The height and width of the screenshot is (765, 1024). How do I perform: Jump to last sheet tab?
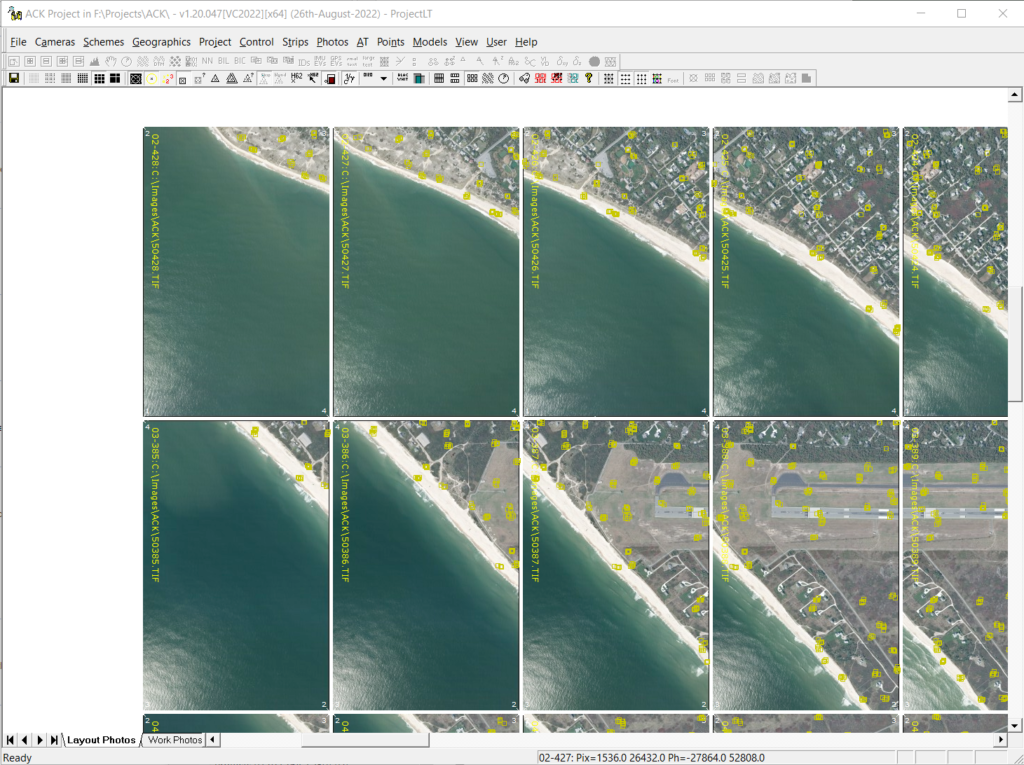(54, 740)
